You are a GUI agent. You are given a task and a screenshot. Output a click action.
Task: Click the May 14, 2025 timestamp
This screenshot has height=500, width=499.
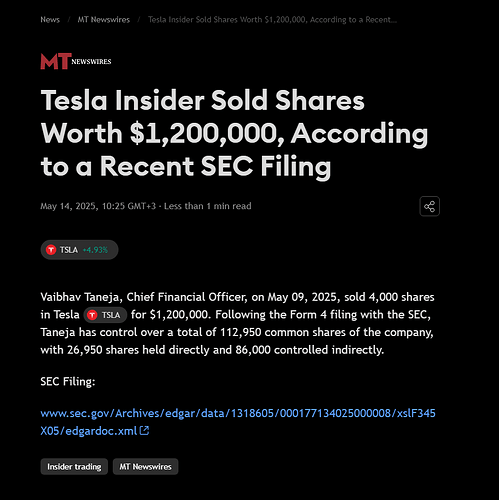pyautogui.click(x=98, y=206)
